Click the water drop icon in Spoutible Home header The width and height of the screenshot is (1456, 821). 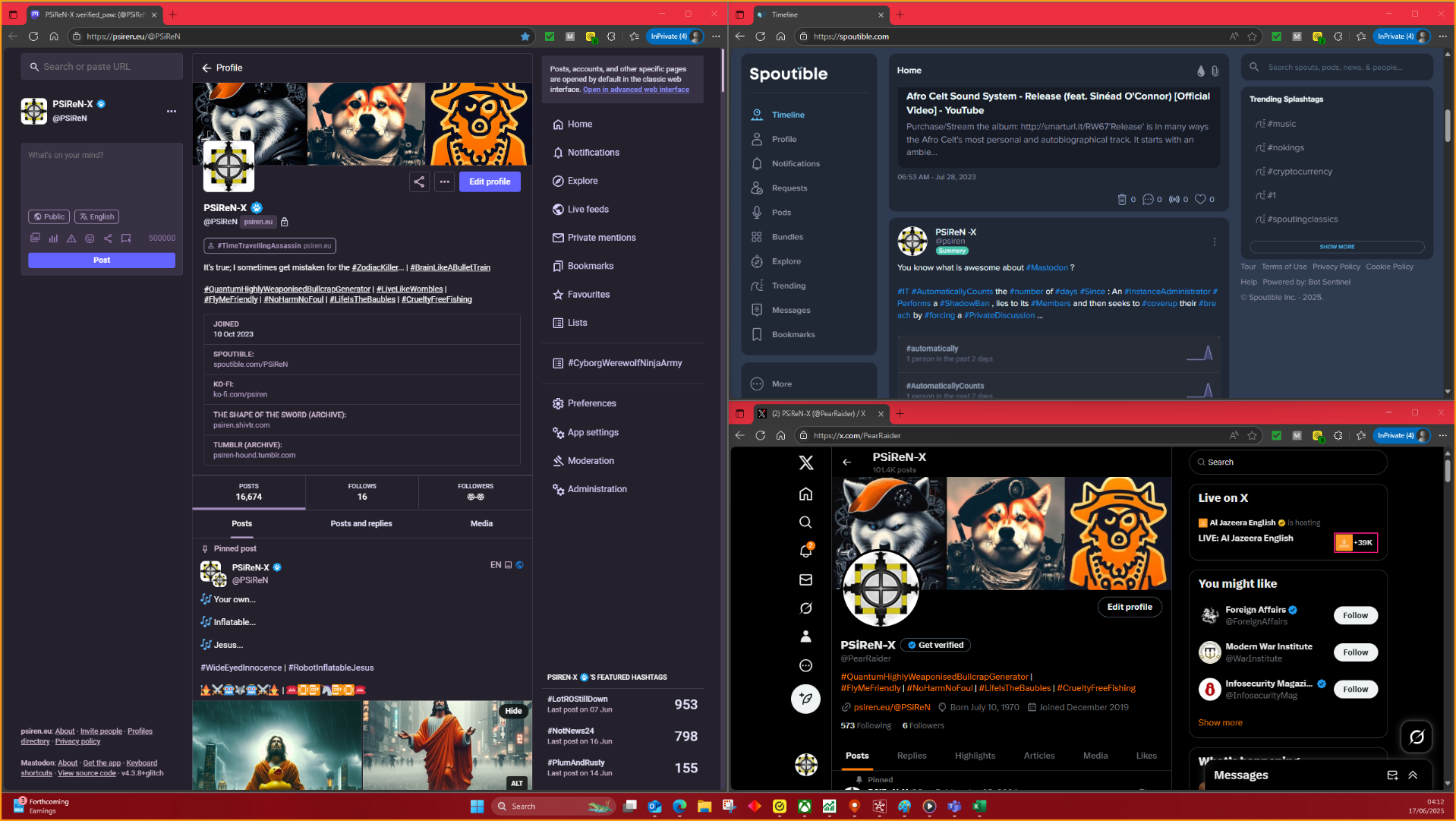[1200, 71]
